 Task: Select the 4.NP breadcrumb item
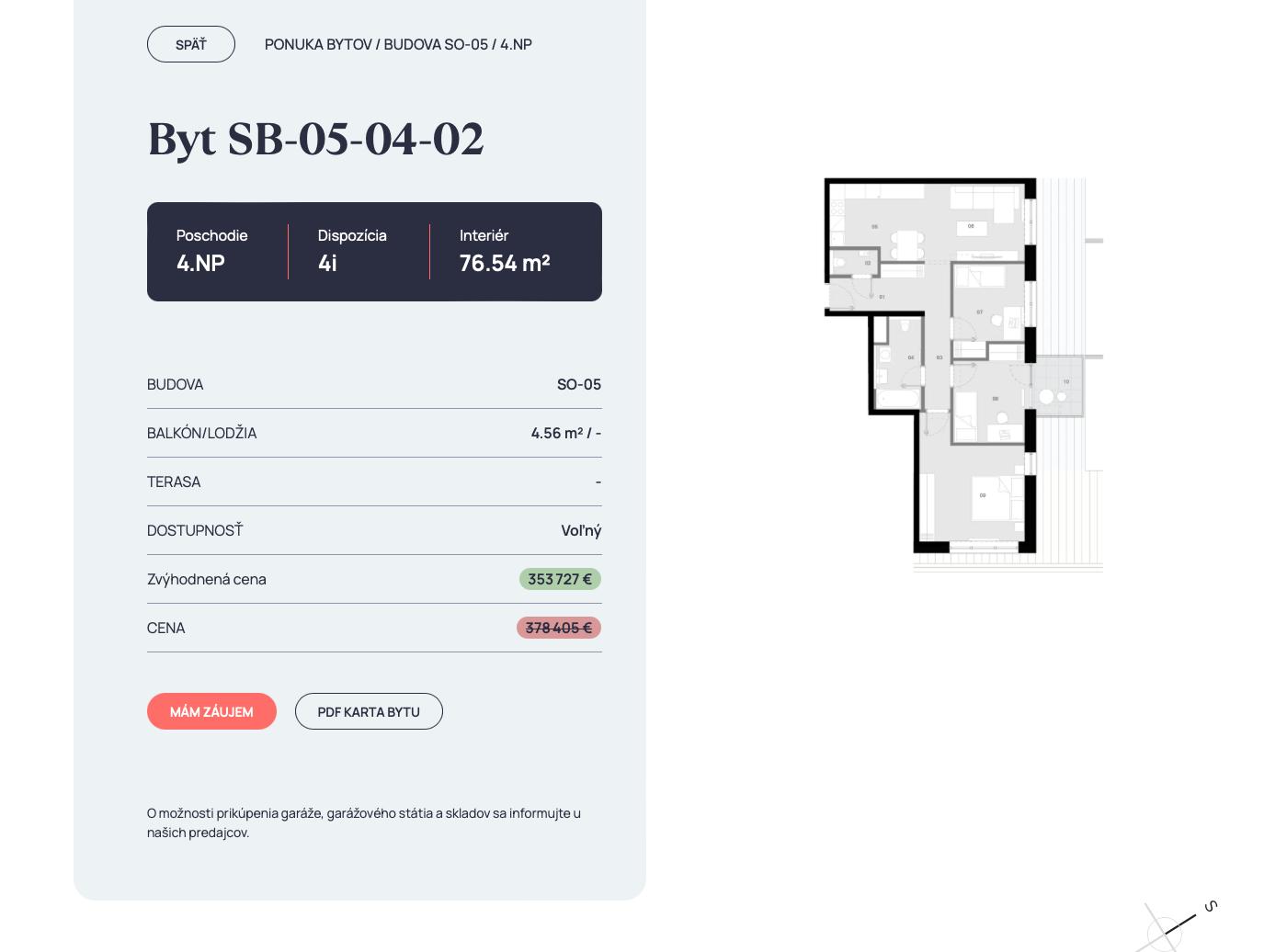(x=516, y=44)
